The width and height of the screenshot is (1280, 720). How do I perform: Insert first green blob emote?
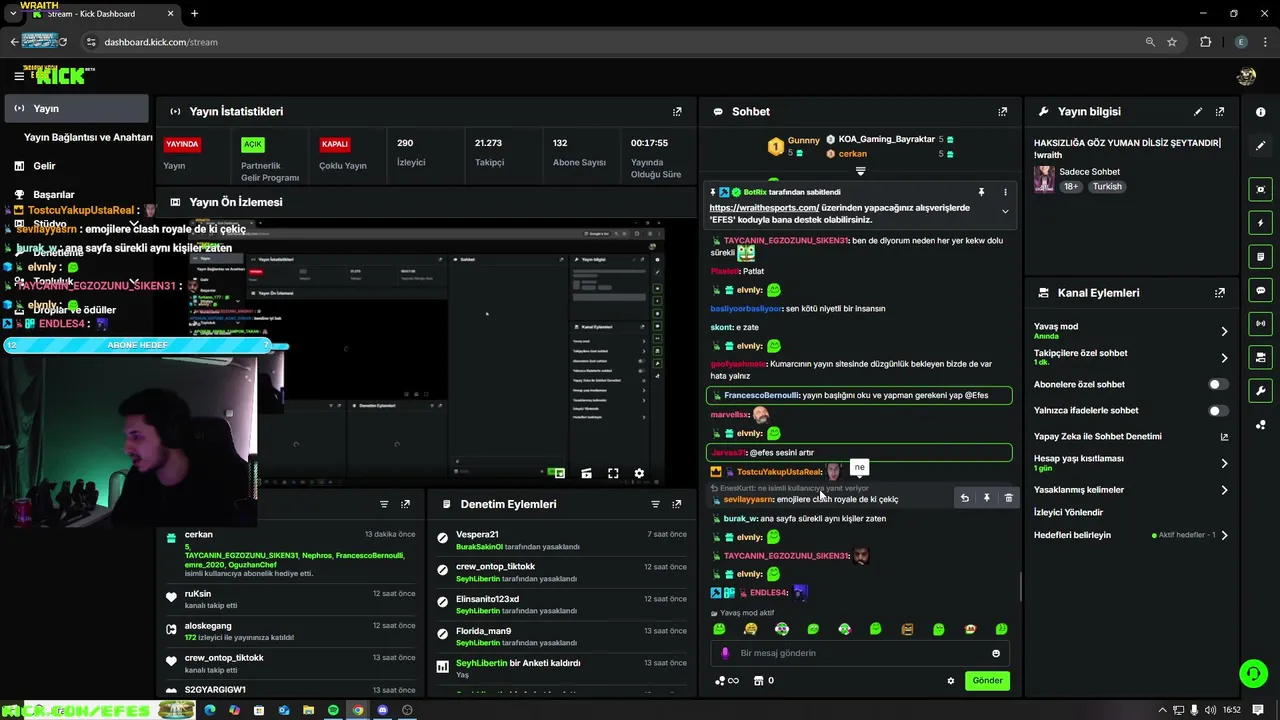[719, 629]
